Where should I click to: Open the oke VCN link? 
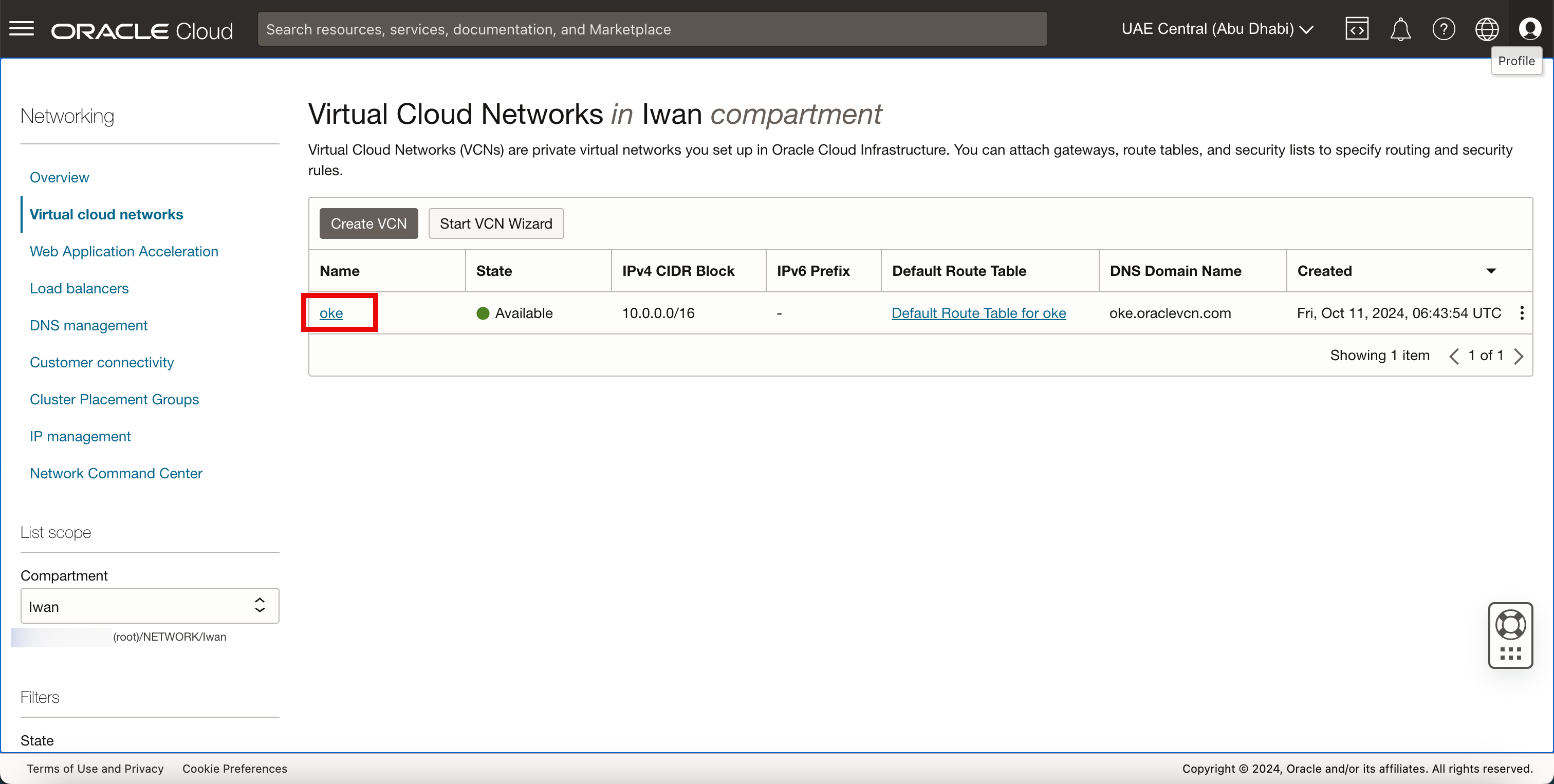point(331,313)
